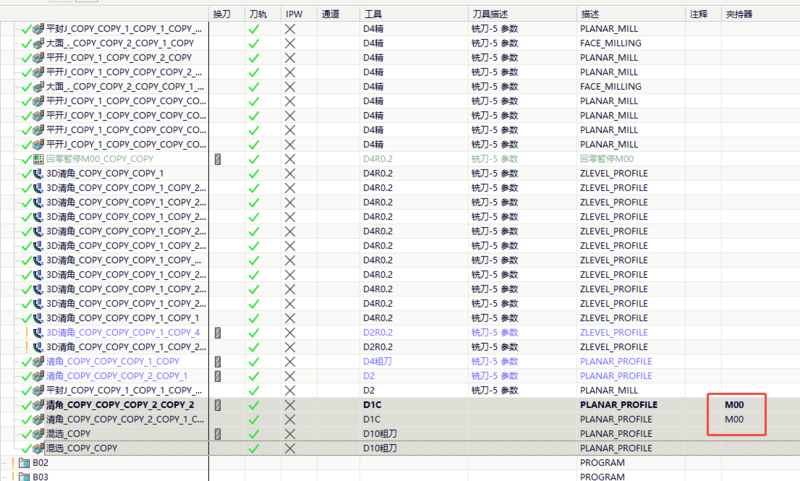Click FACE_MILLING for 大面_._COPY_COPY_2_COPY_1_COPY
Screen dimensions: 800x481
pyautogui.click(x=611, y=43)
